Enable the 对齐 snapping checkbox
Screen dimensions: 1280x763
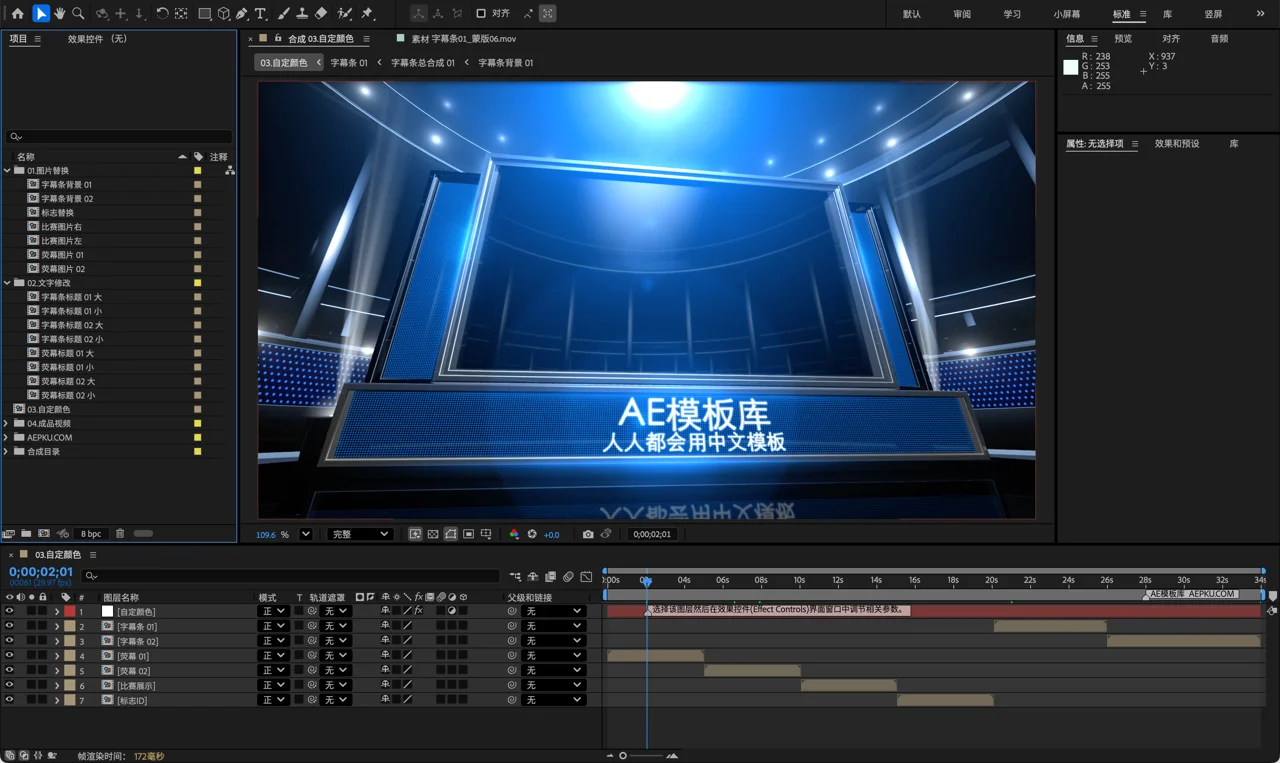point(481,14)
